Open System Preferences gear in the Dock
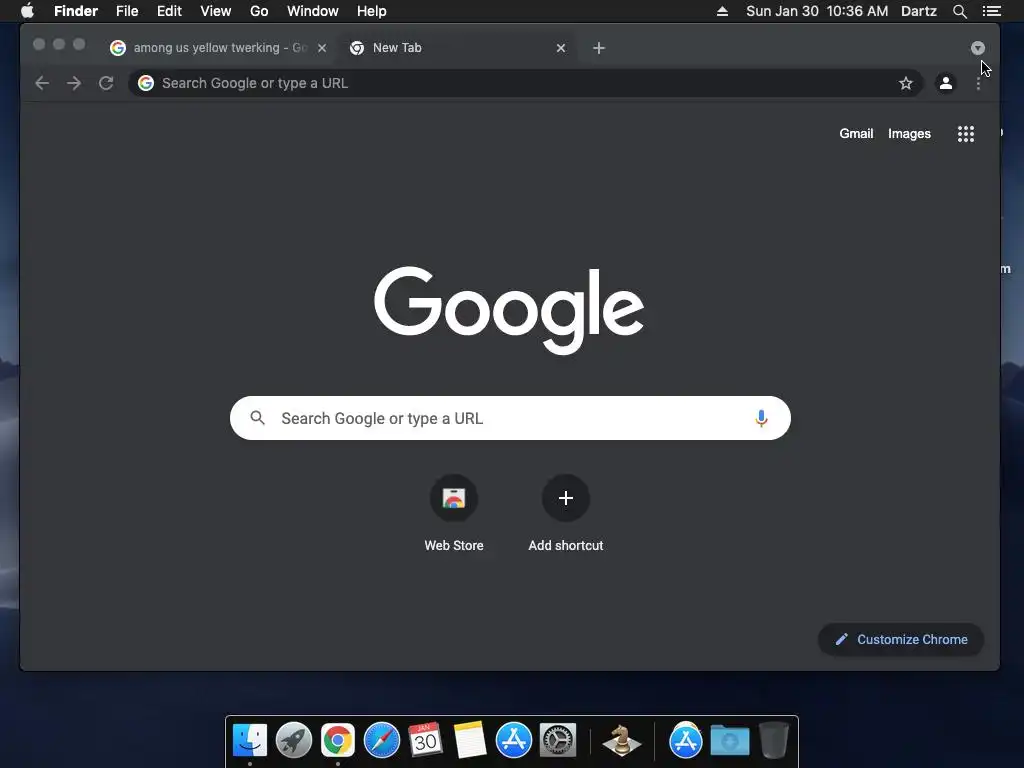 pyautogui.click(x=558, y=740)
